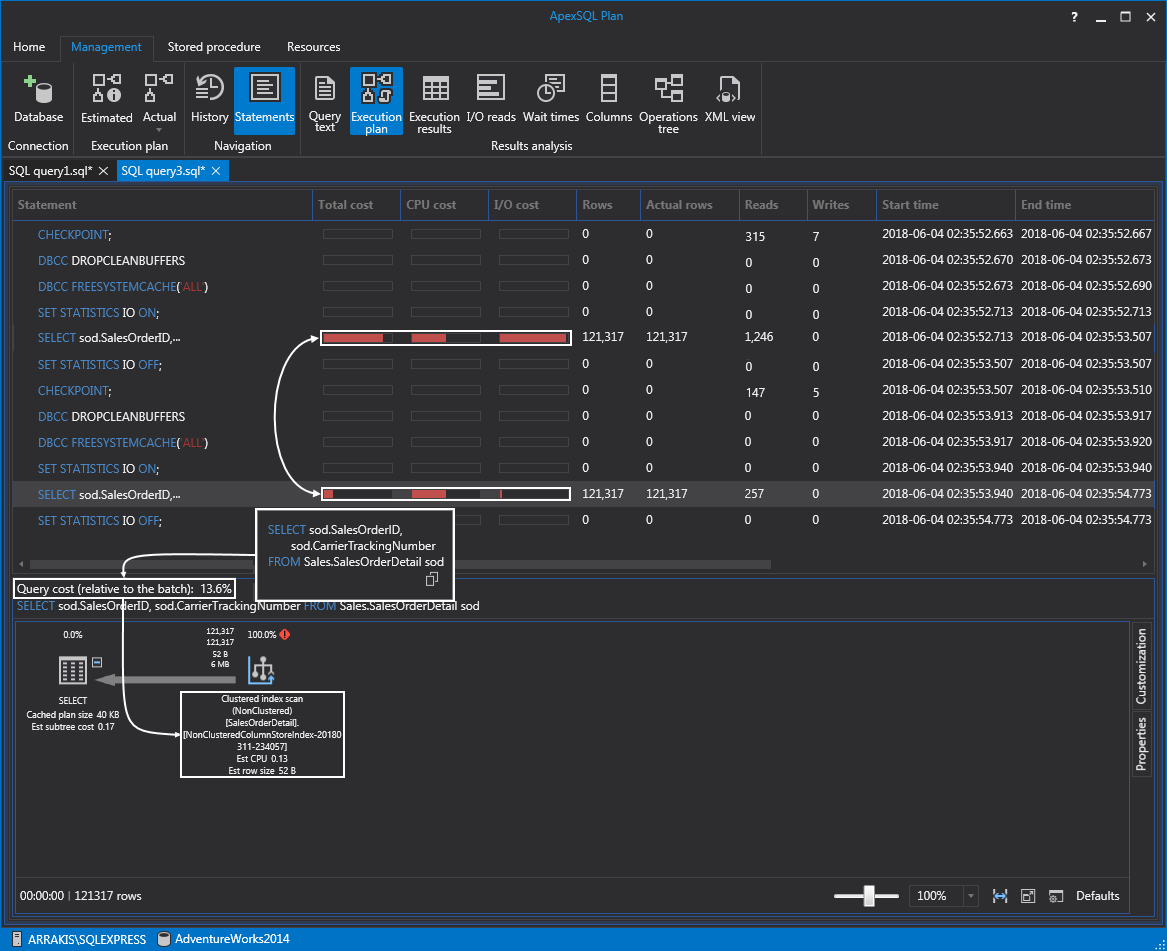
Task: Click the AdventureWorks2014 database icon
Action: tap(164, 939)
